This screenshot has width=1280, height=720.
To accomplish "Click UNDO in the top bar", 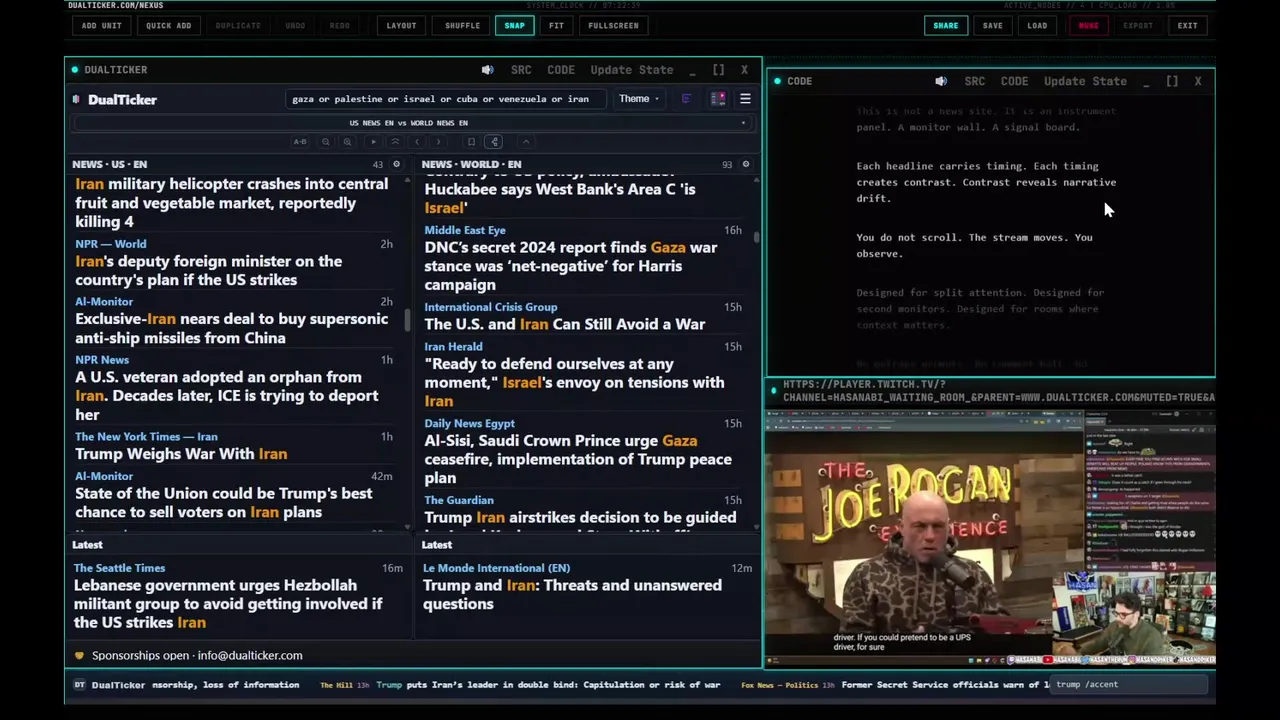I will coord(295,25).
